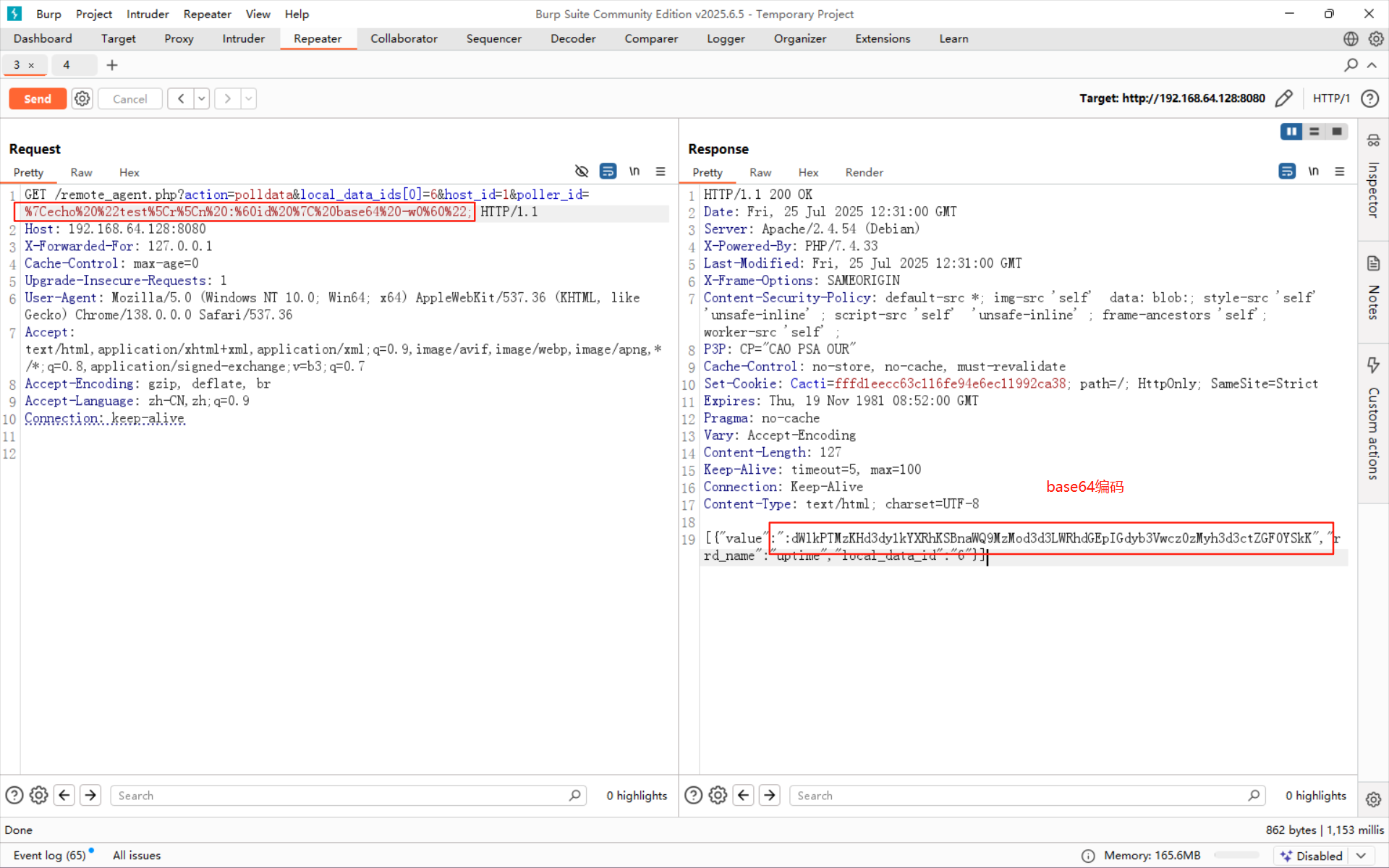Open Response search settings gear

click(718, 795)
